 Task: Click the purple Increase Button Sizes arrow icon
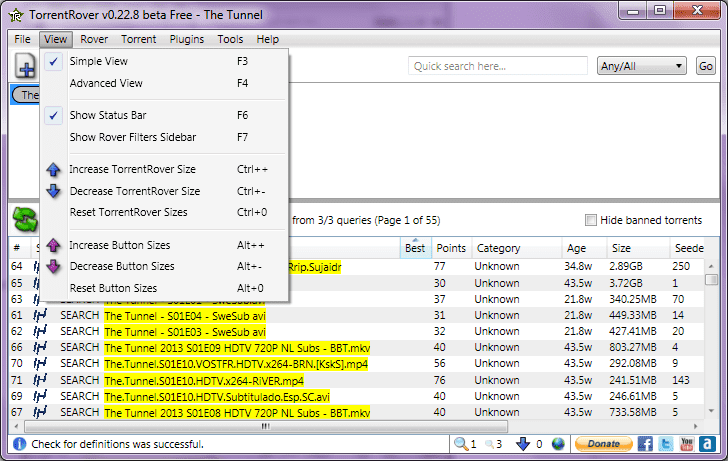tap(53, 245)
